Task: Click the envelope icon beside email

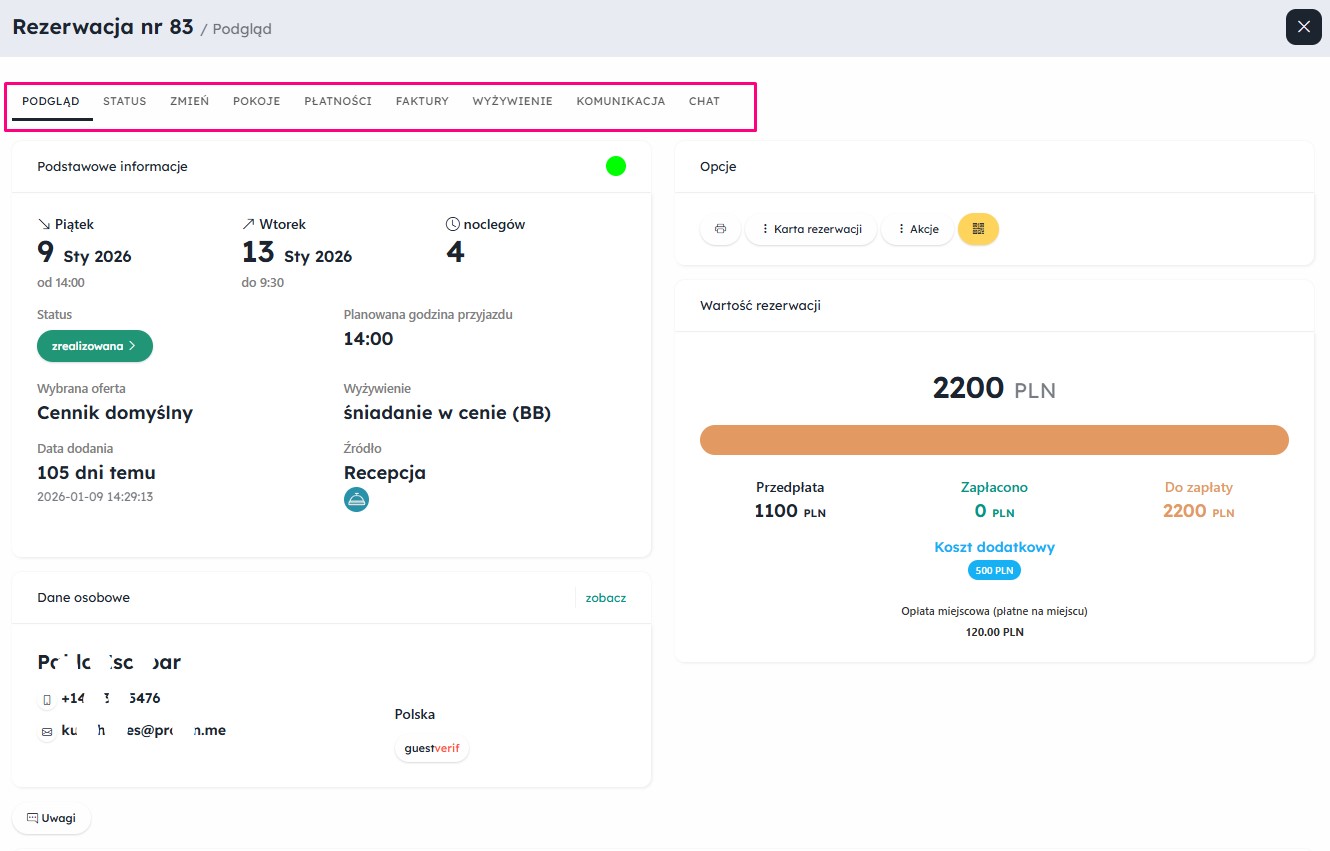Action: [47, 732]
